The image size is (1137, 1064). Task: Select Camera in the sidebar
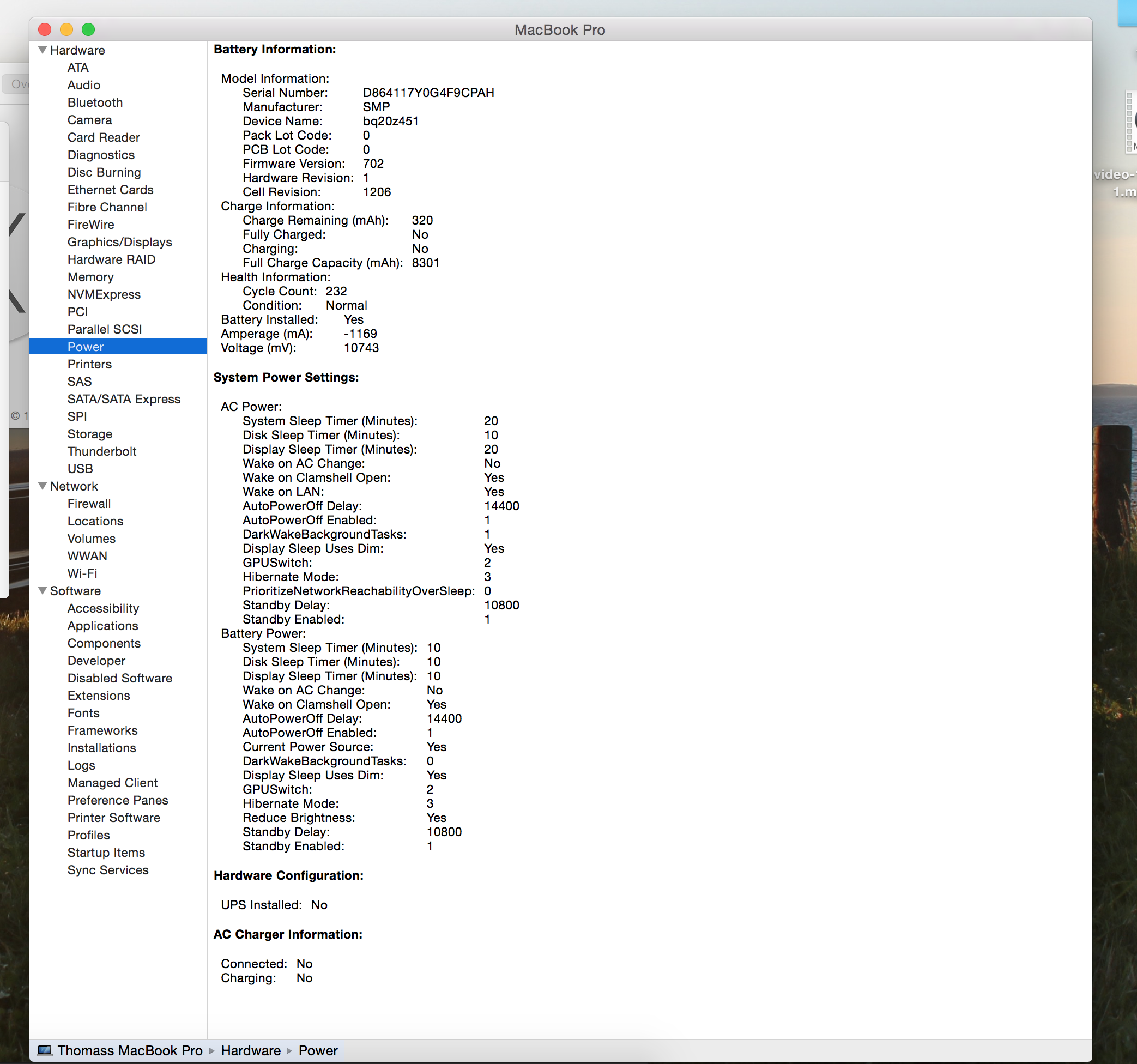89,119
